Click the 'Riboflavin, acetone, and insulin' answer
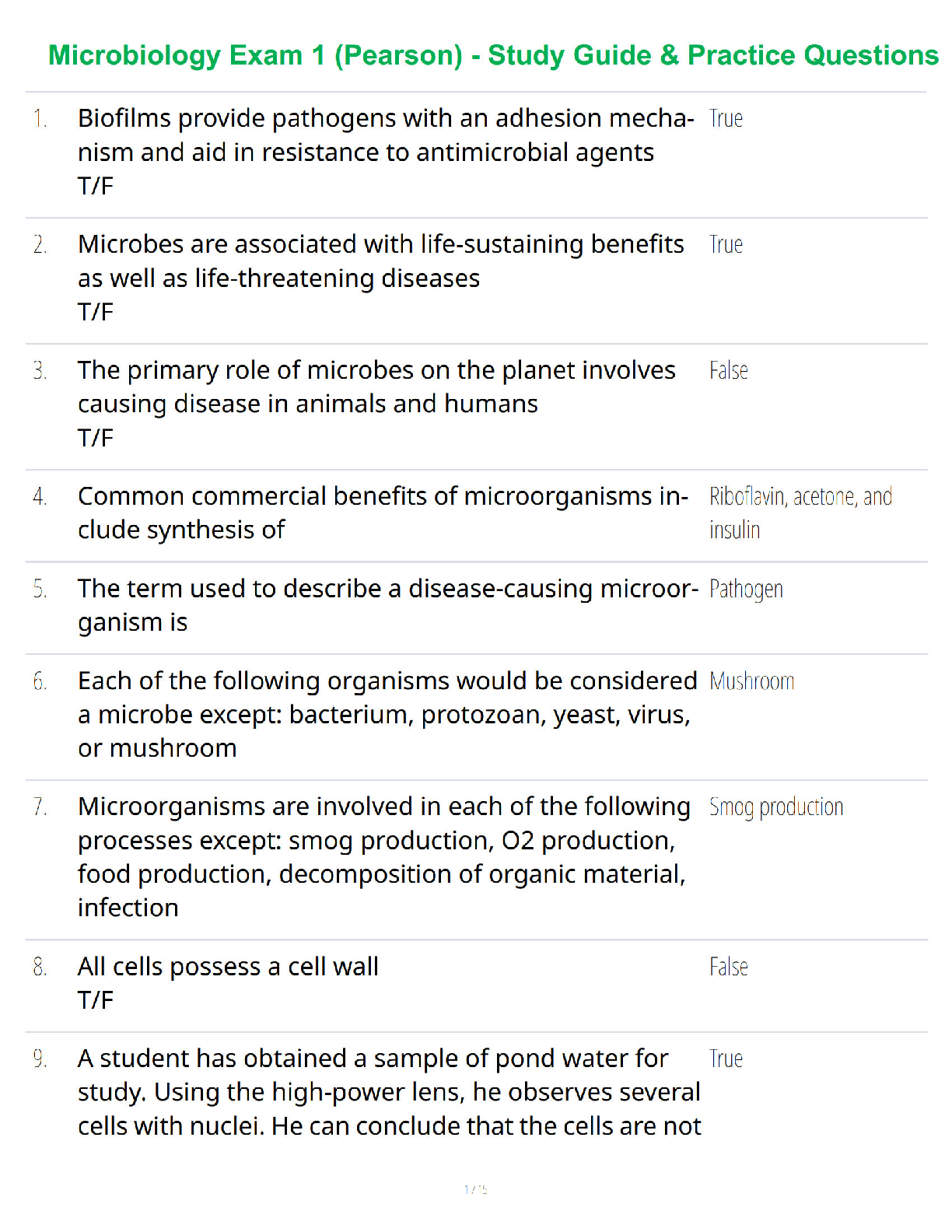The height and width of the screenshot is (1232, 952). (800, 513)
